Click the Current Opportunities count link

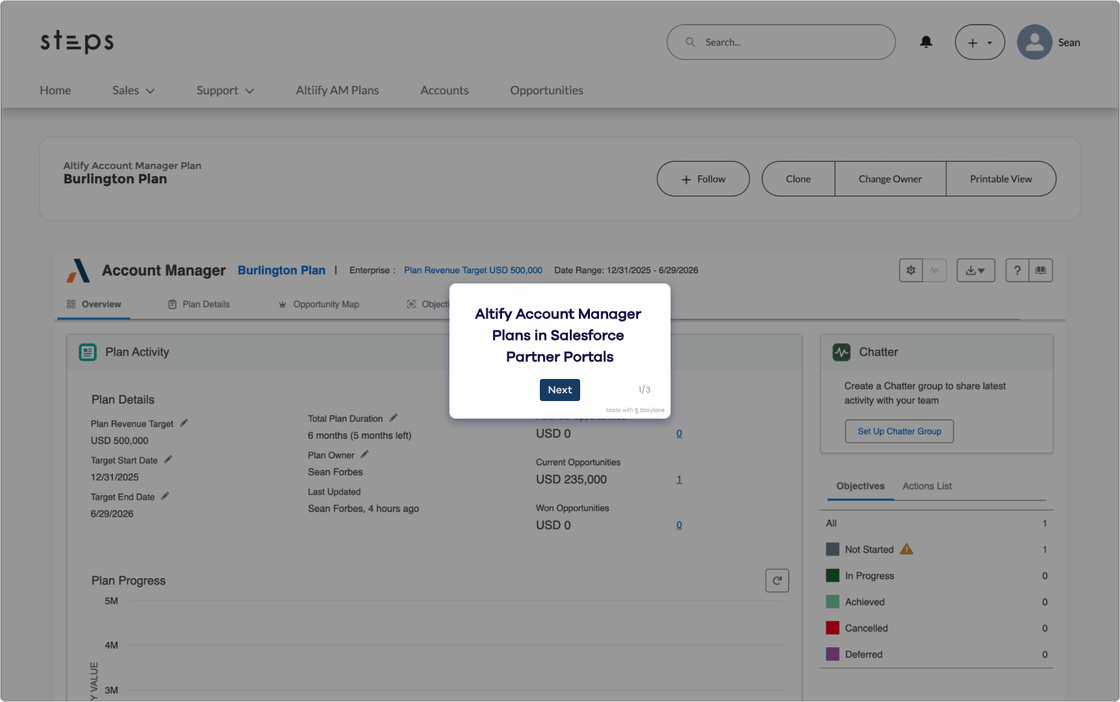[x=679, y=479]
